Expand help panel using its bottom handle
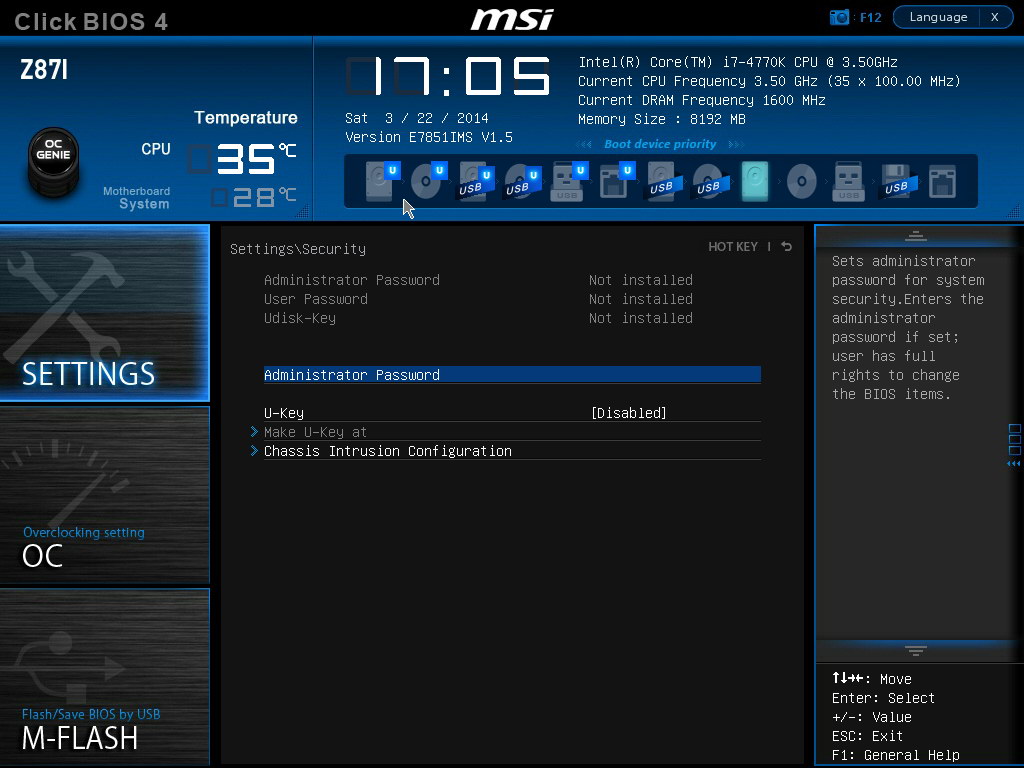Screen dimensions: 1024x768 [x=916, y=651]
